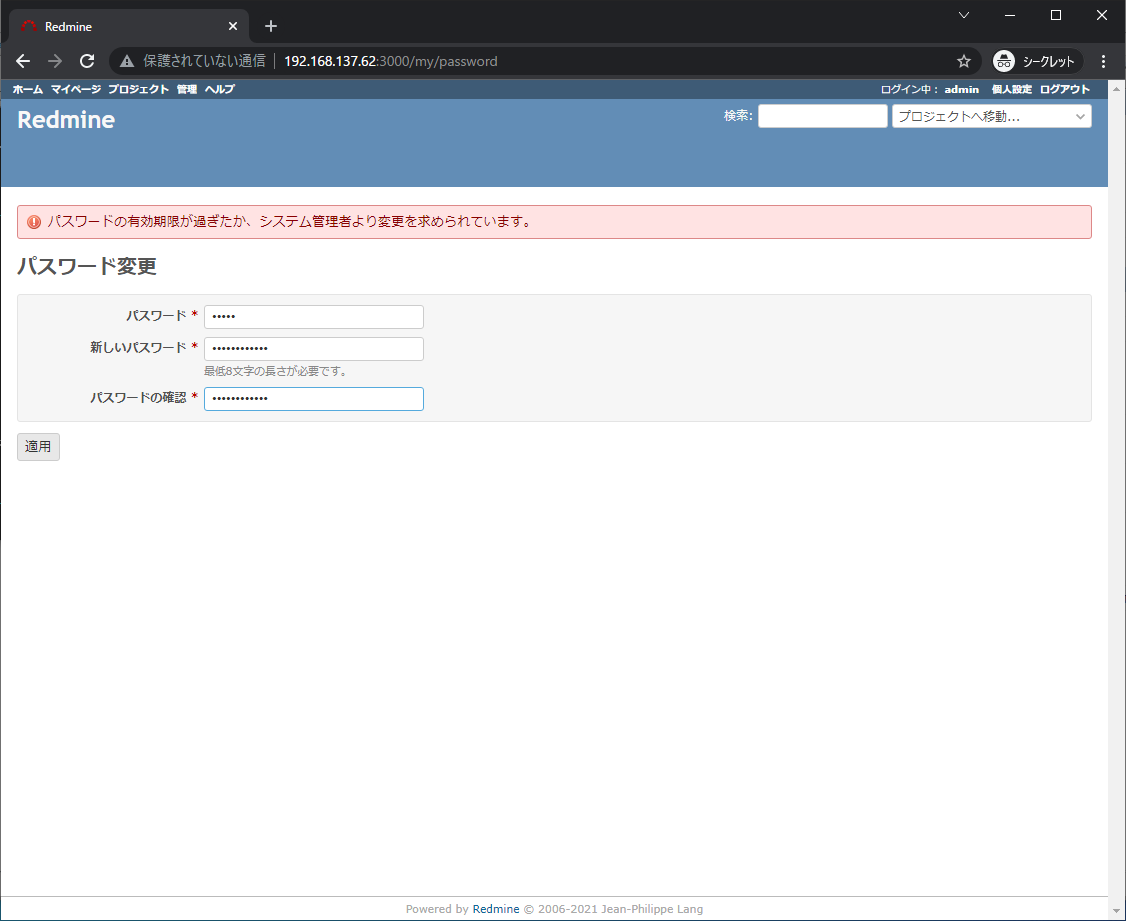Reload the current page
Viewport: 1126px width, 921px height.
coord(86,61)
